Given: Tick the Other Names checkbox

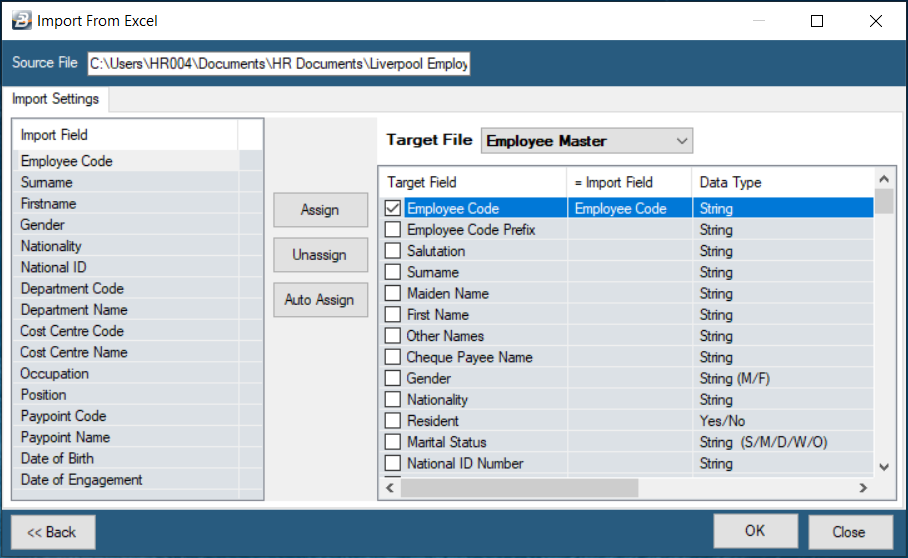Looking at the screenshot, I should [x=393, y=336].
